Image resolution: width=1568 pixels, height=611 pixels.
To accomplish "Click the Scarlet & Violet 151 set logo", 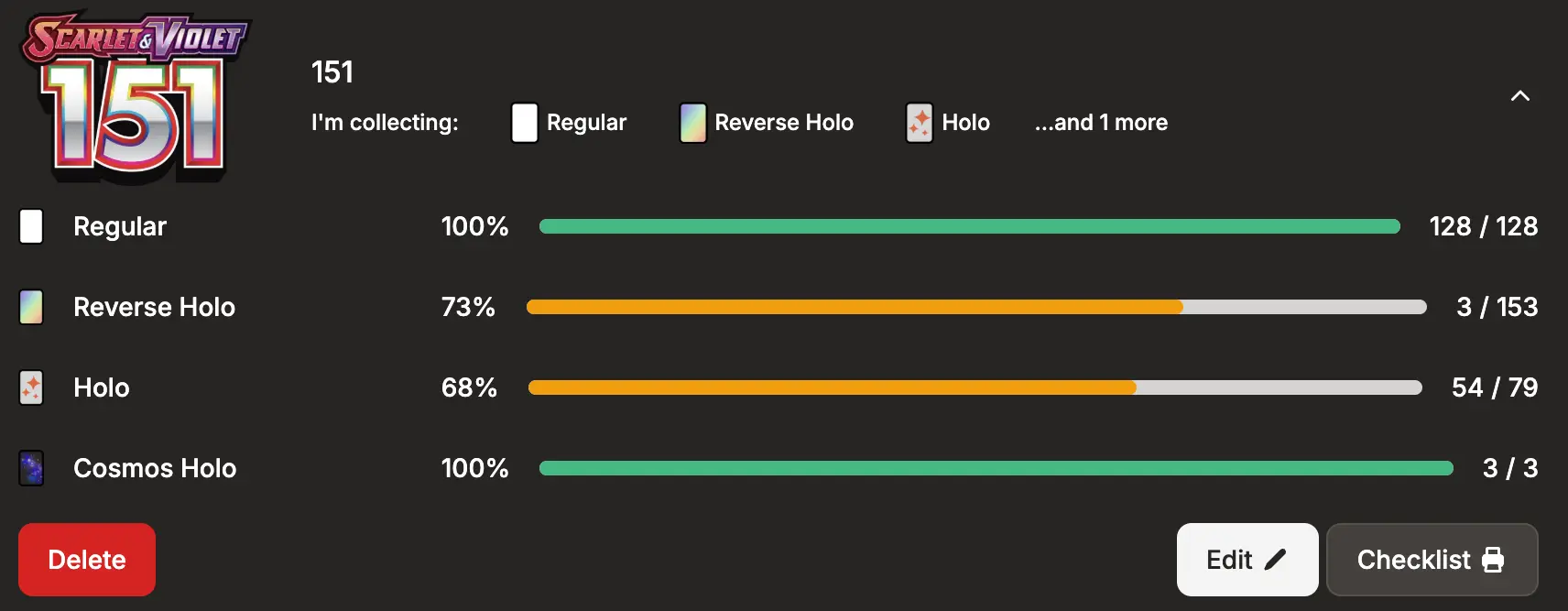I will (136, 96).
